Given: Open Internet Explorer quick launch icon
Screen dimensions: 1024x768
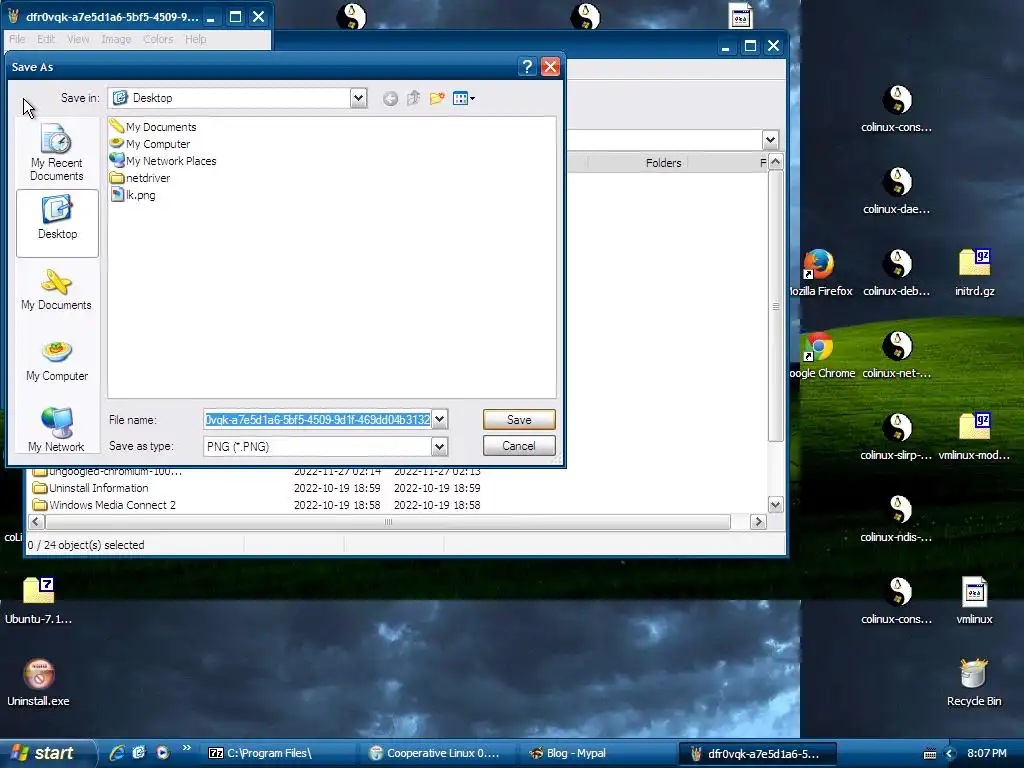Looking at the screenshot, I should pos(117,753).
